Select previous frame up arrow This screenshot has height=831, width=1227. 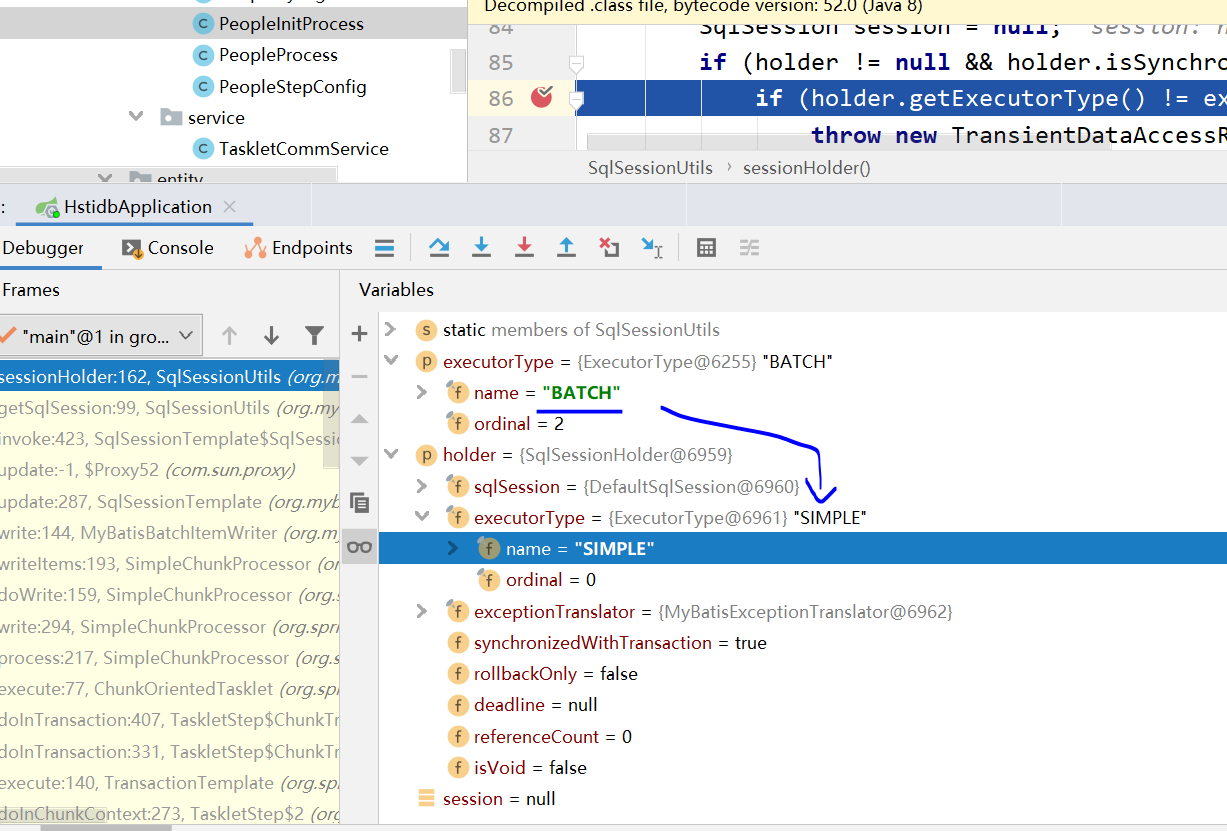(229, 336)
